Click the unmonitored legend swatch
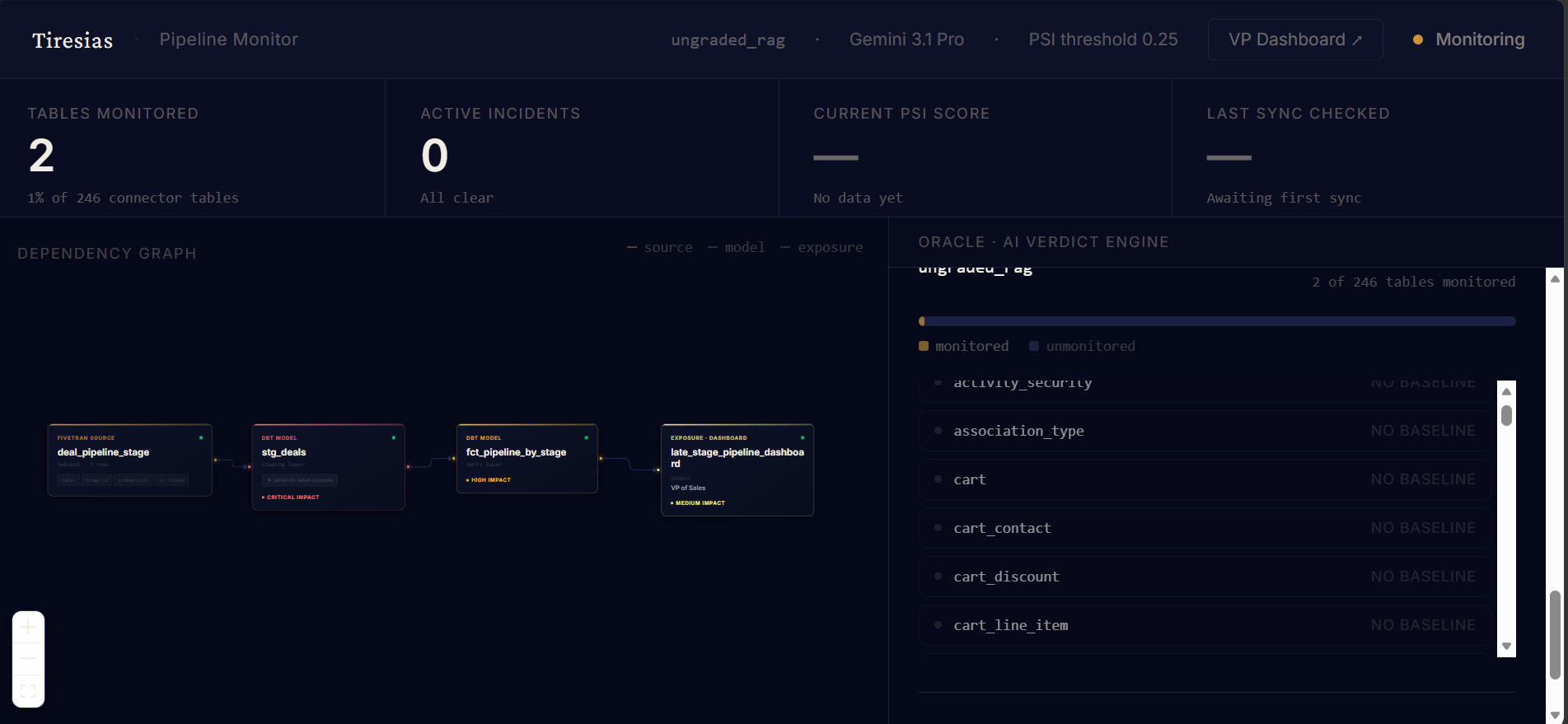 [1034, 346]
